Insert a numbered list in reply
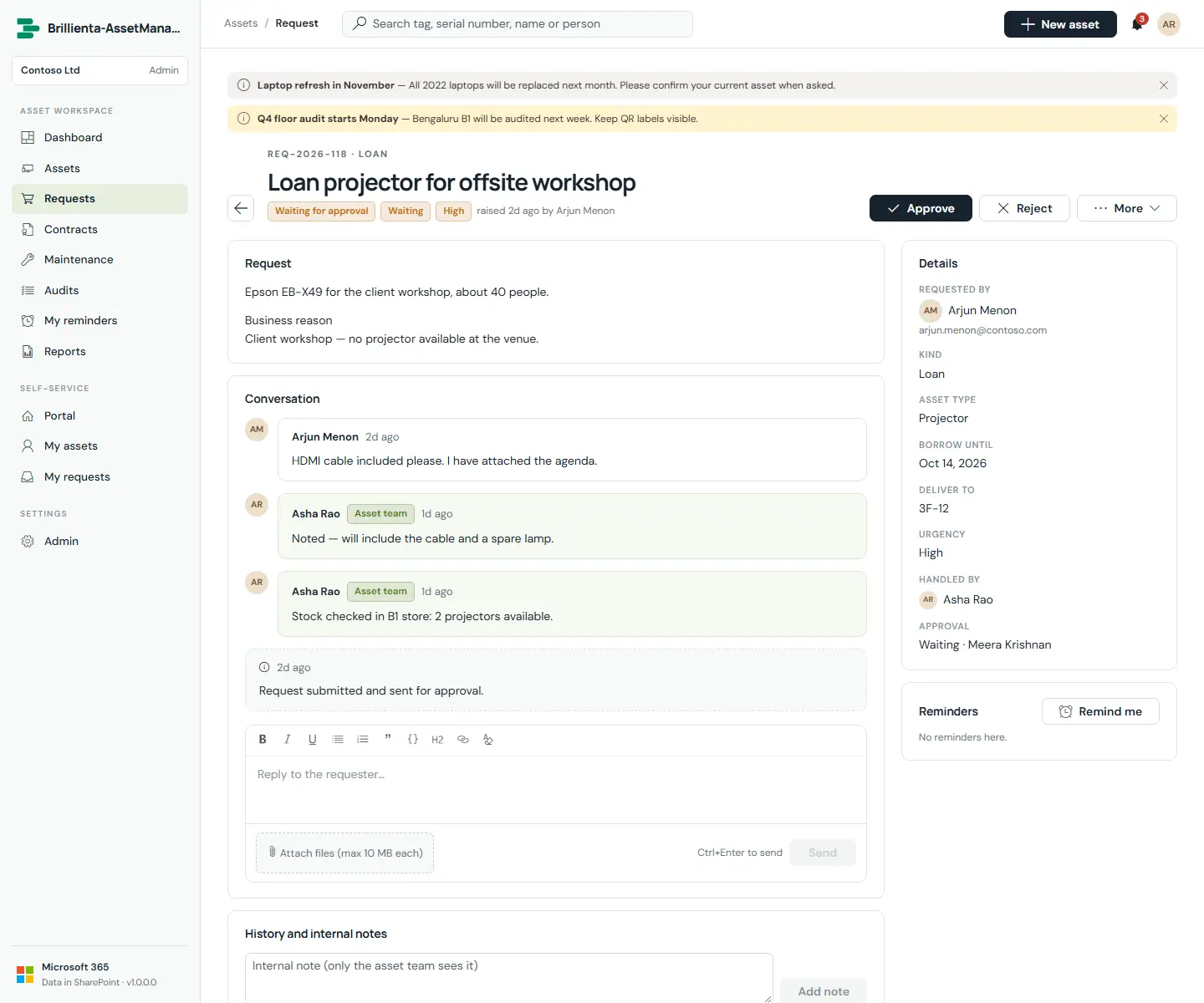 click(363, 740)
